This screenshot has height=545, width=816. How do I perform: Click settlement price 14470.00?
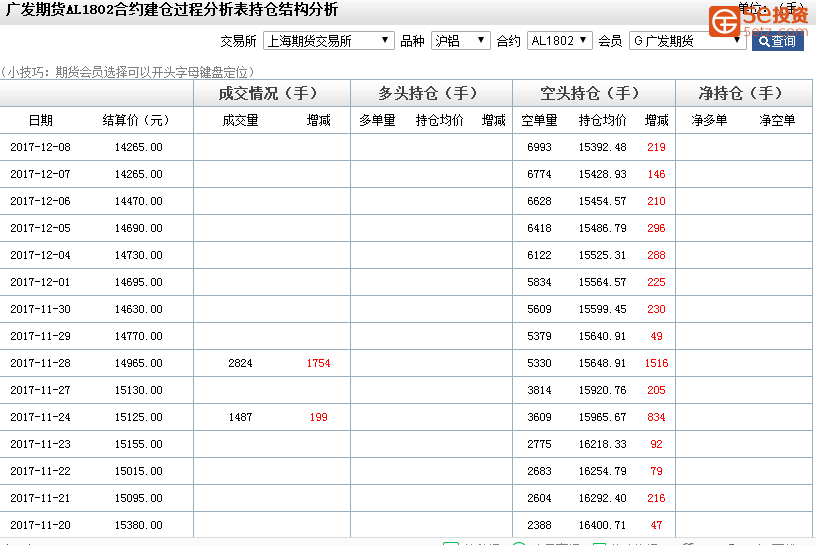(x=138, y=201)
